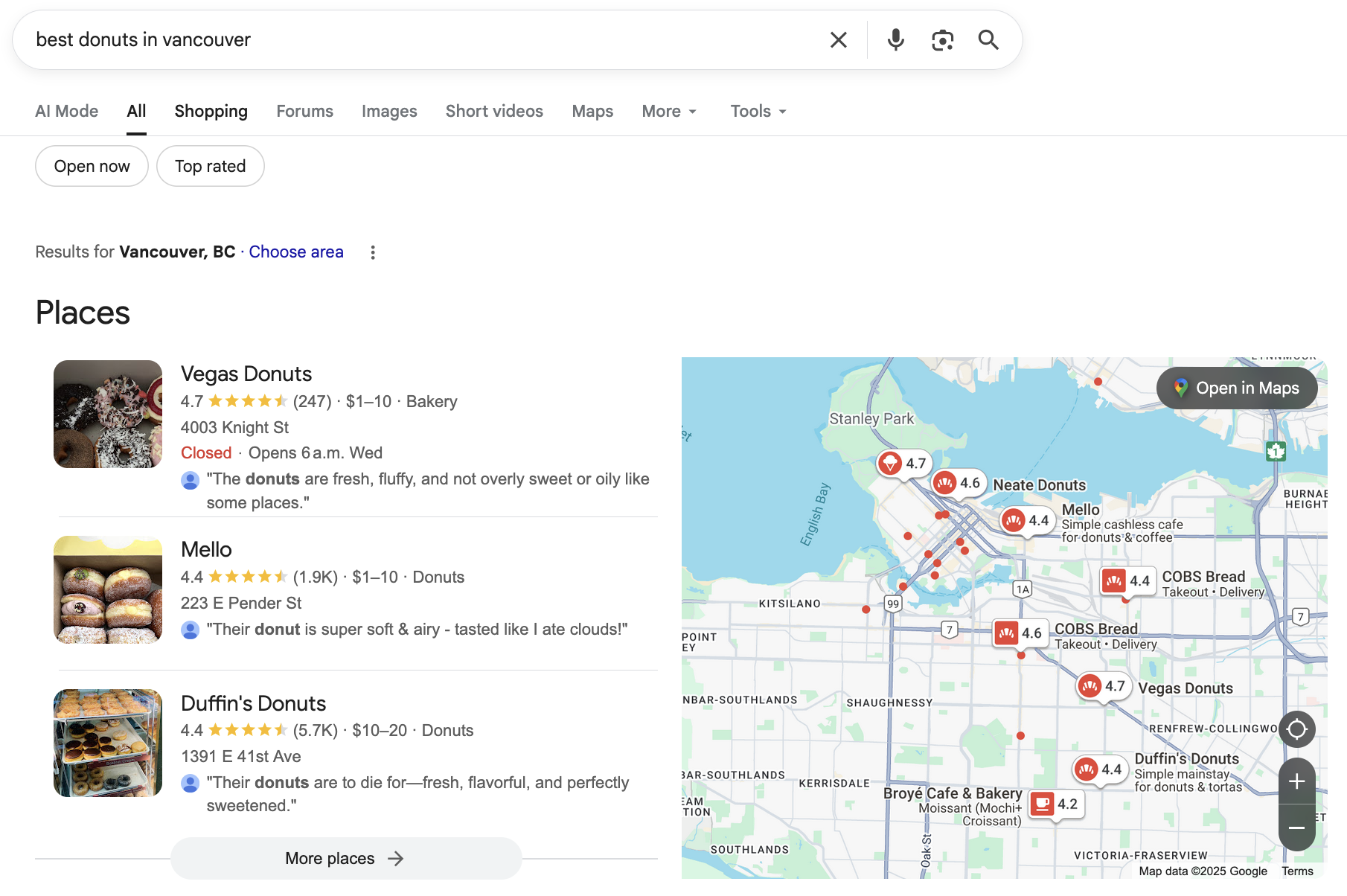1347x896 pixels.
Task: Click the More places button
Action: click(346, 859)
